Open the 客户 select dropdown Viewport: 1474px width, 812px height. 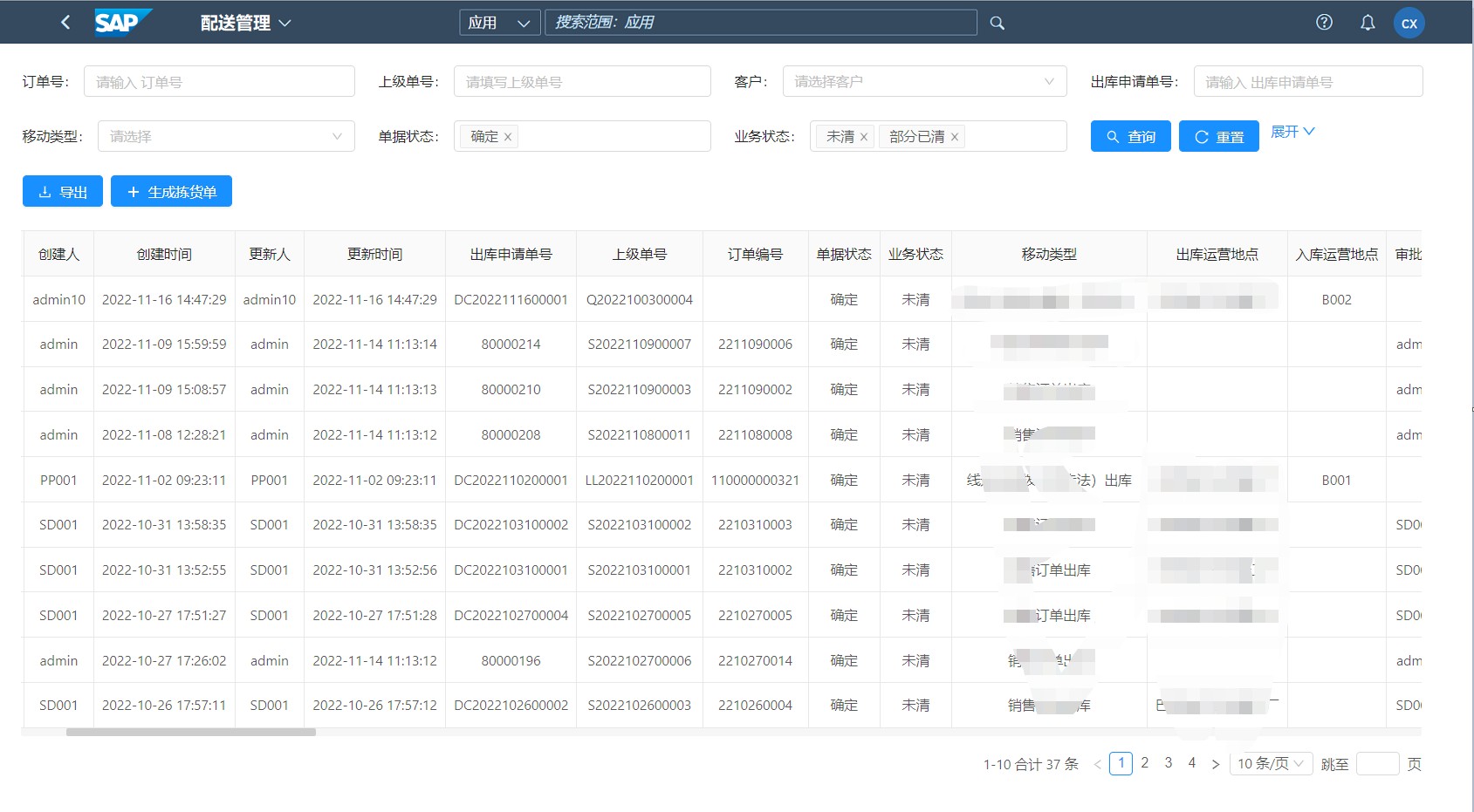(x=924, y=81)
